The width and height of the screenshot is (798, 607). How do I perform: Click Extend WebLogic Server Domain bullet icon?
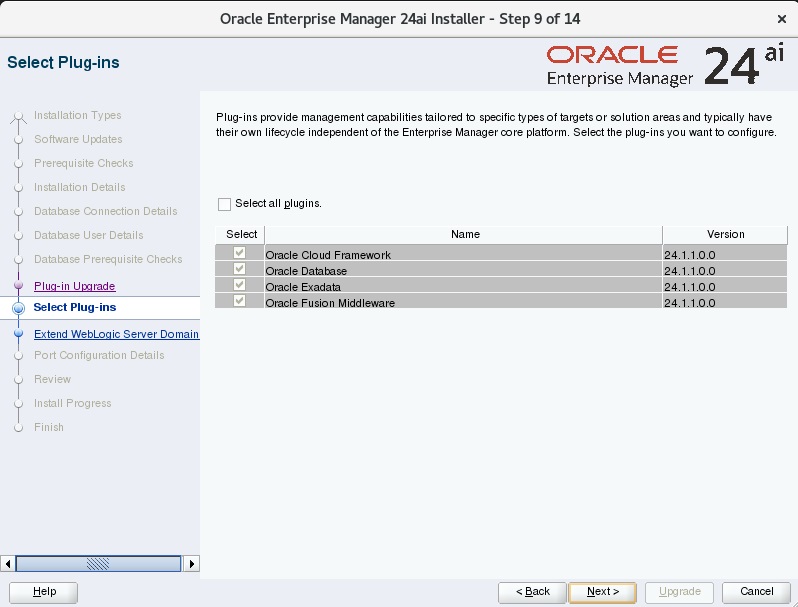tap(18, 333)
